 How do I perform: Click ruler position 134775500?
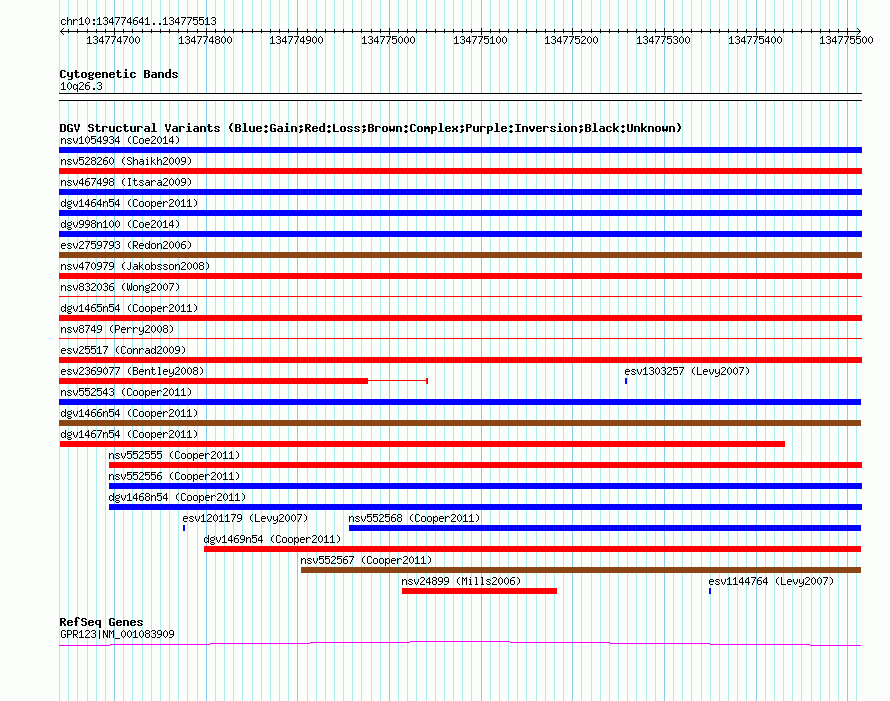coord(846,40)
